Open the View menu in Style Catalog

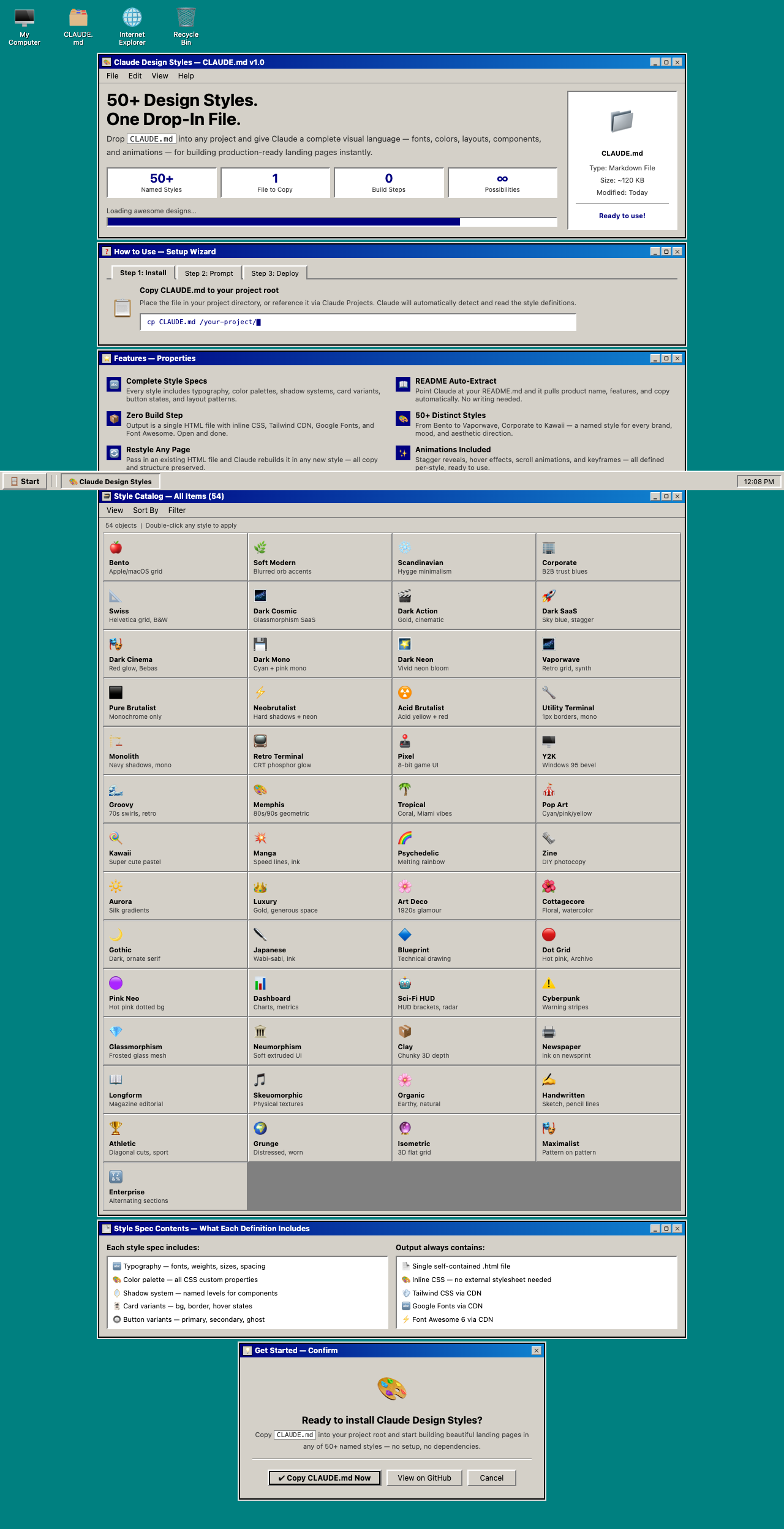point(115,510)
